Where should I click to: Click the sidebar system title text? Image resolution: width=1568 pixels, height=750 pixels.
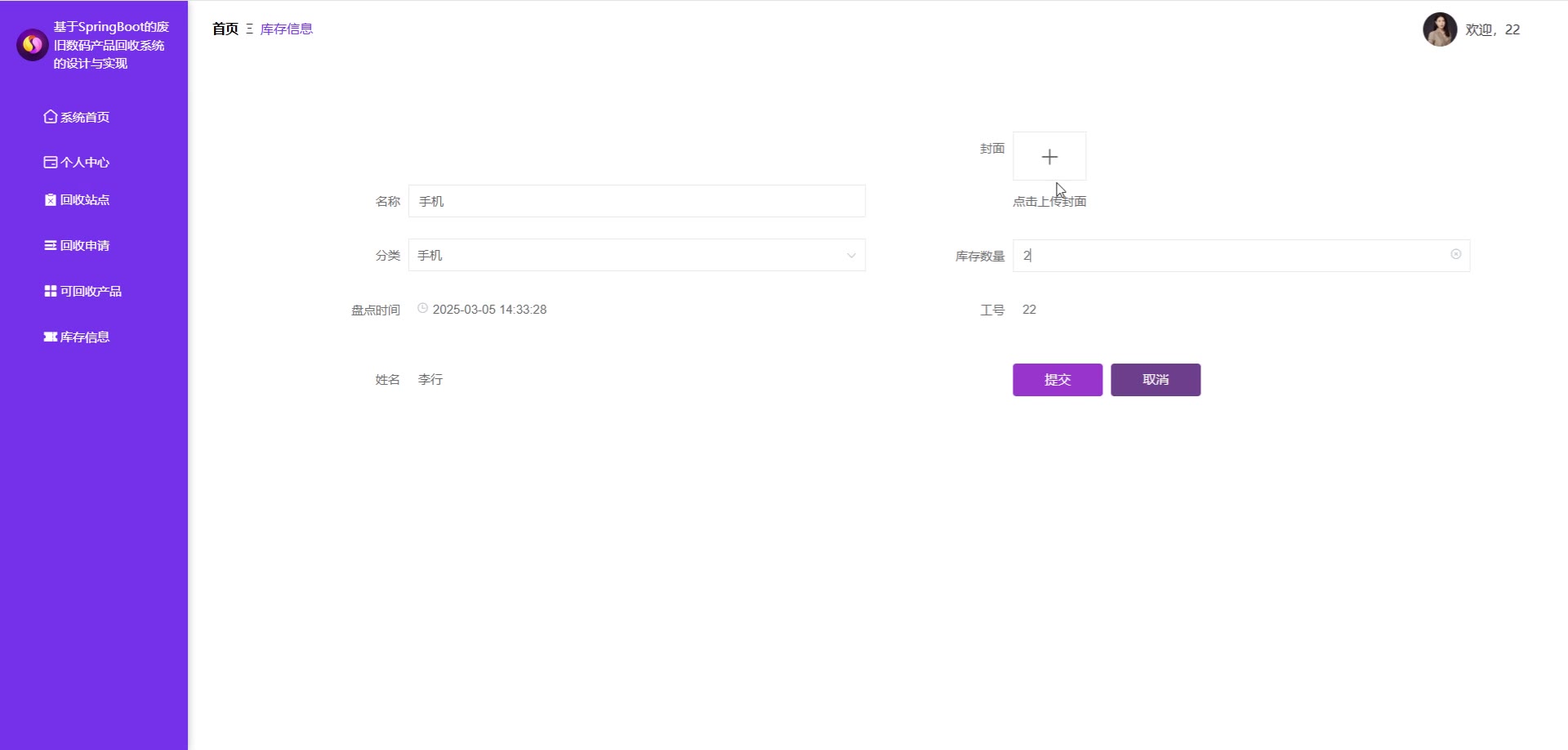[111, 45]
